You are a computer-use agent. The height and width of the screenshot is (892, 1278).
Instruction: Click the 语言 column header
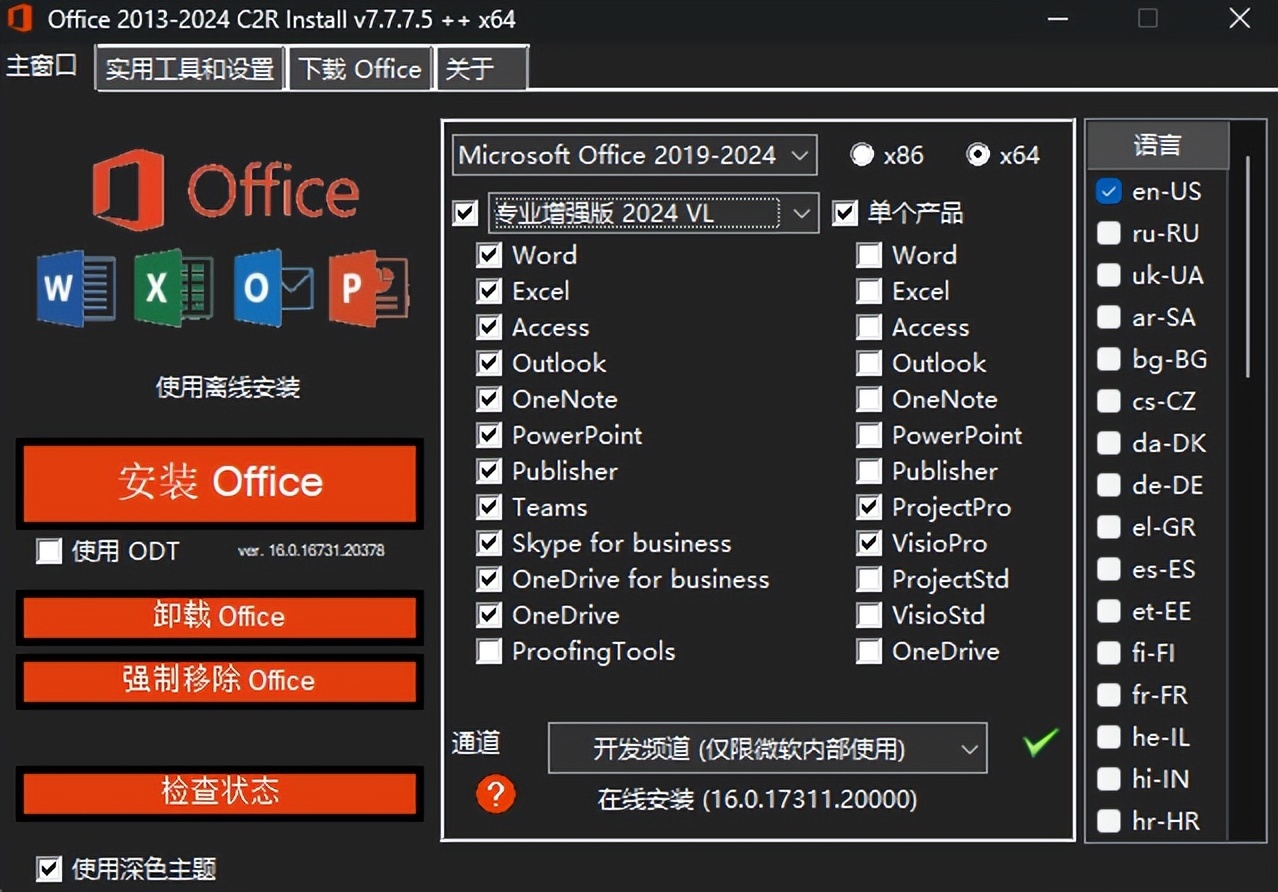[x=1158, y=146]
